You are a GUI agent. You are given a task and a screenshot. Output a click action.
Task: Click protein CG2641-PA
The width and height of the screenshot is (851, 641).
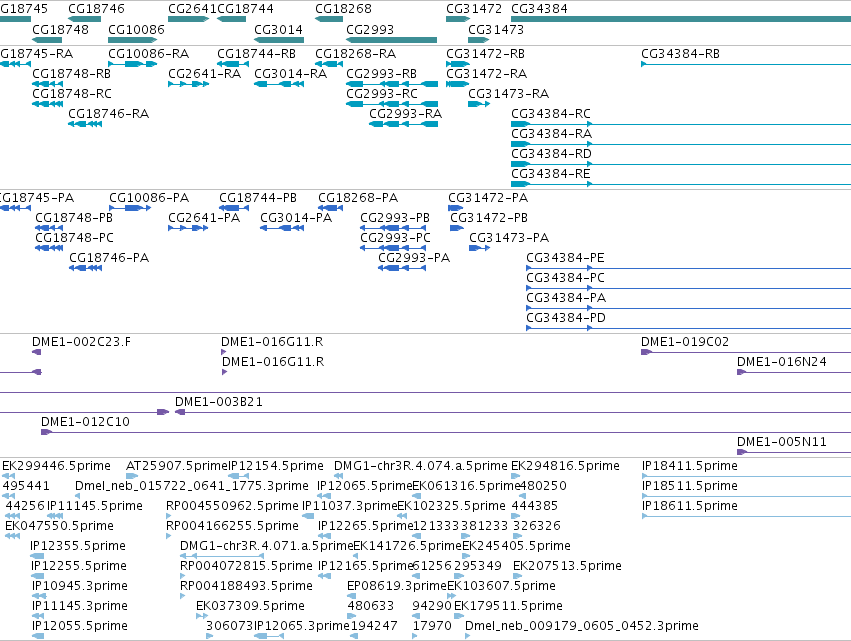tap(188, 228)
